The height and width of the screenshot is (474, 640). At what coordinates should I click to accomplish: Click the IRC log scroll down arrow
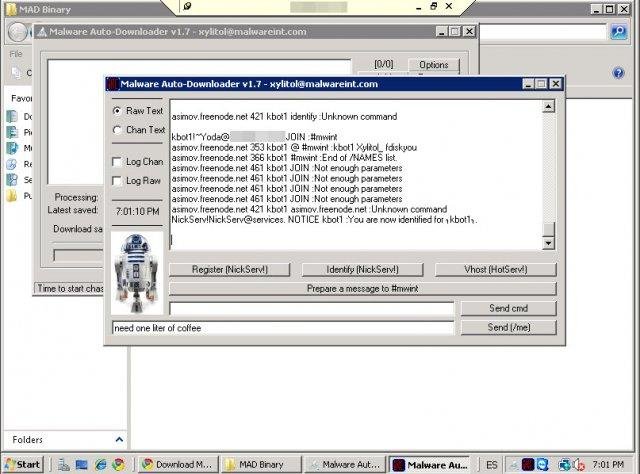(548, 243)
